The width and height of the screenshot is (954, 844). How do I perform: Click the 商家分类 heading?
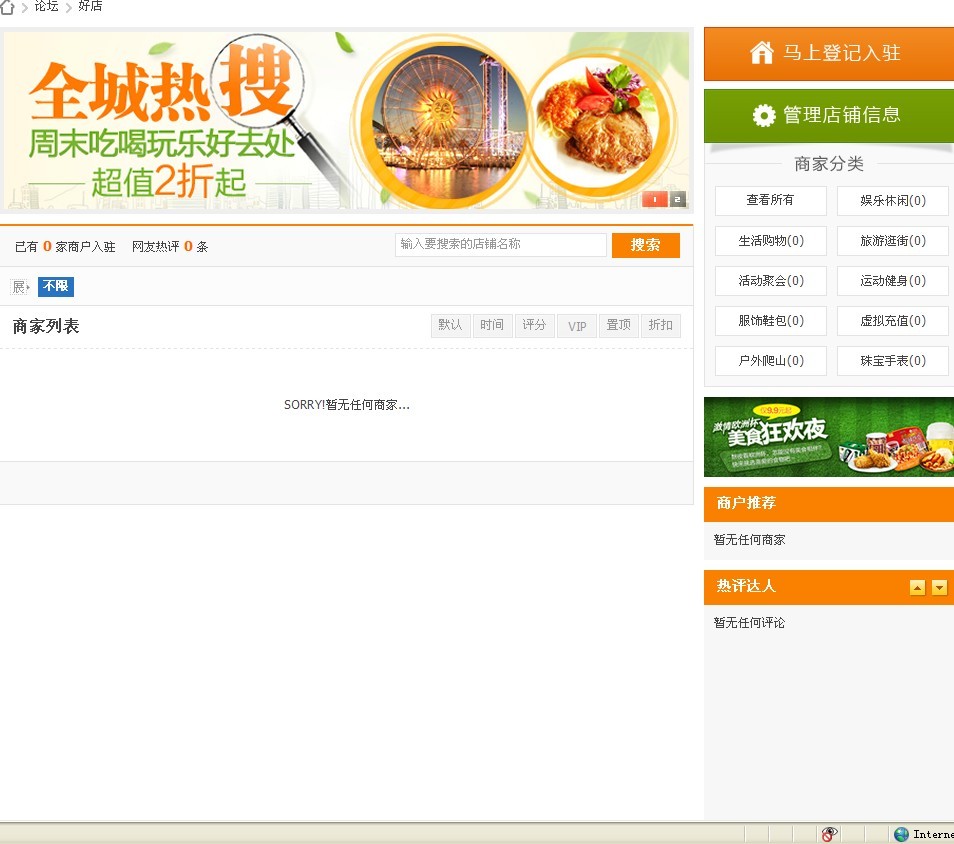(829, 164)
